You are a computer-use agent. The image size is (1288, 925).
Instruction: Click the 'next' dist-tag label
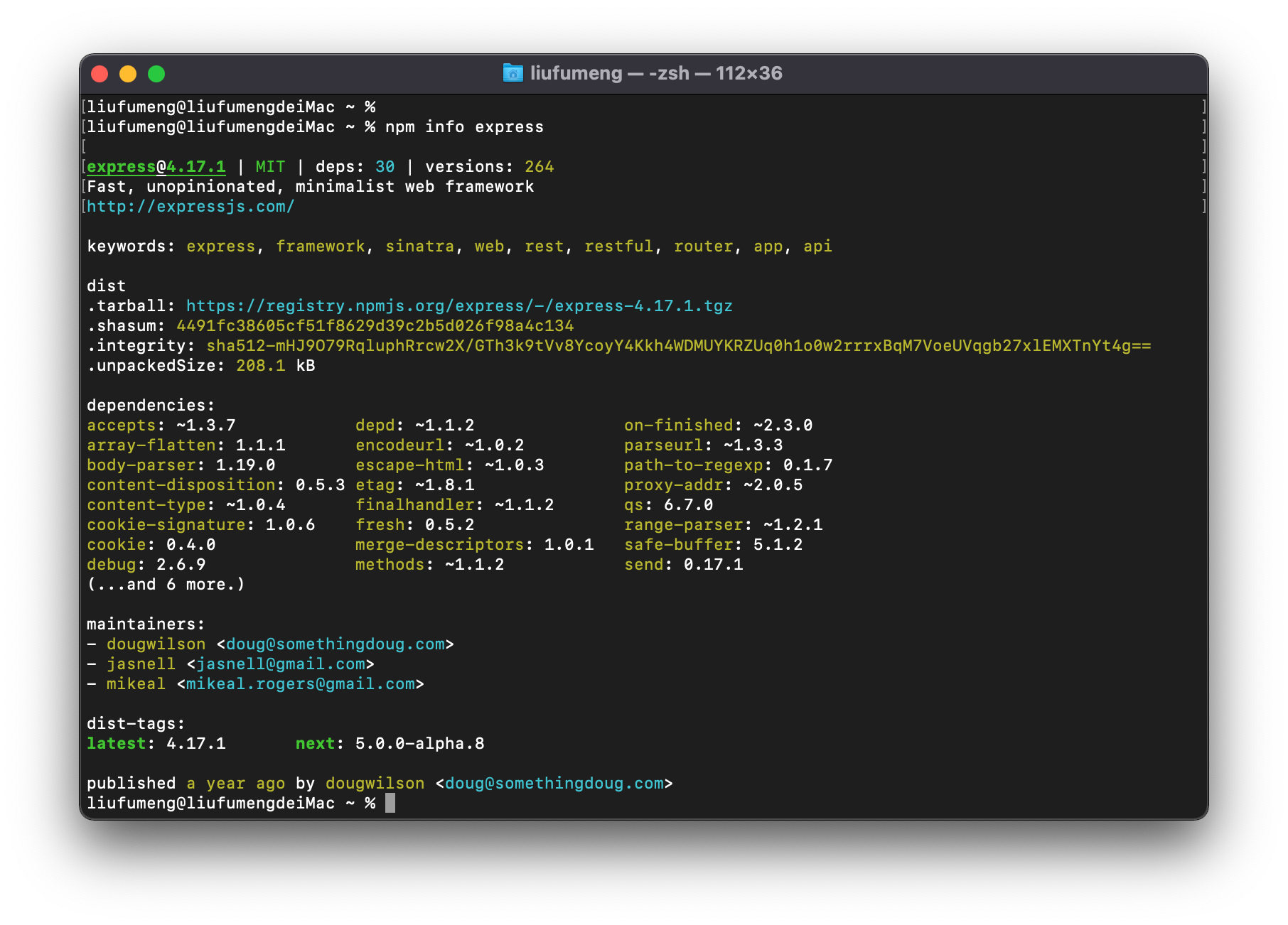(x=315, y=744)
